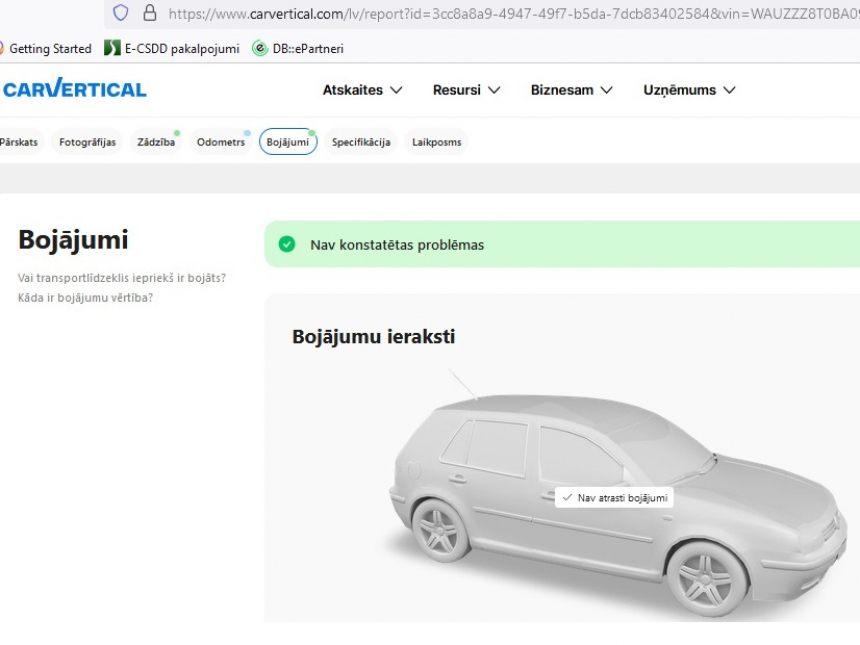Click the 'Bojājumu ieraksti' heading
Screen dimensions: 860x645
(374, 336)
